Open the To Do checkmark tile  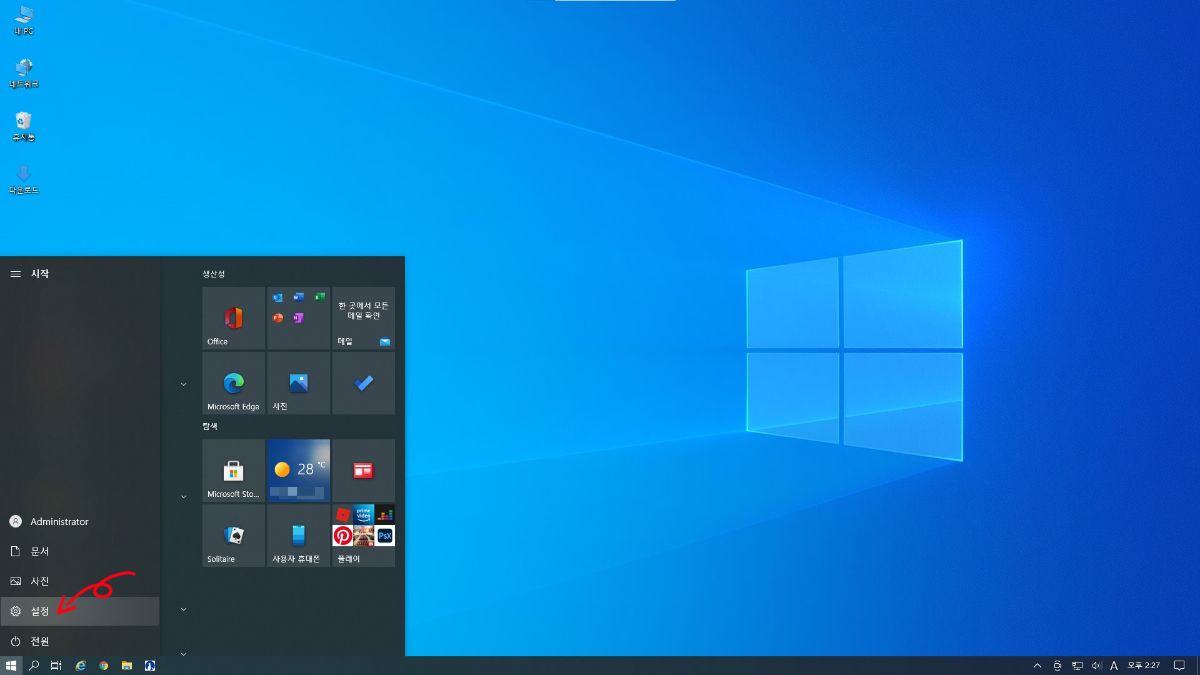(x=363, y=383)
